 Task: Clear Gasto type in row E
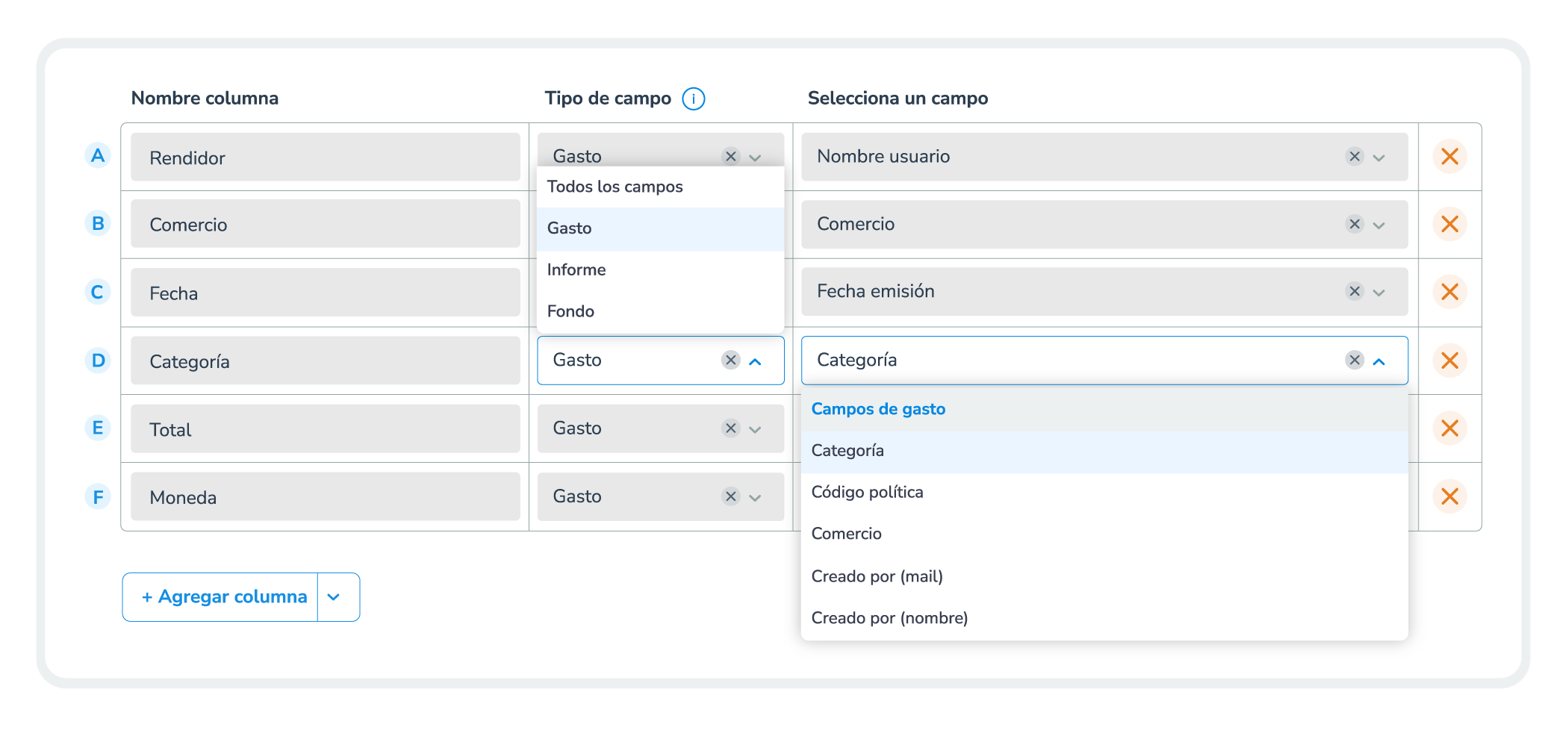pyautogui.click(x=730, y=428)
